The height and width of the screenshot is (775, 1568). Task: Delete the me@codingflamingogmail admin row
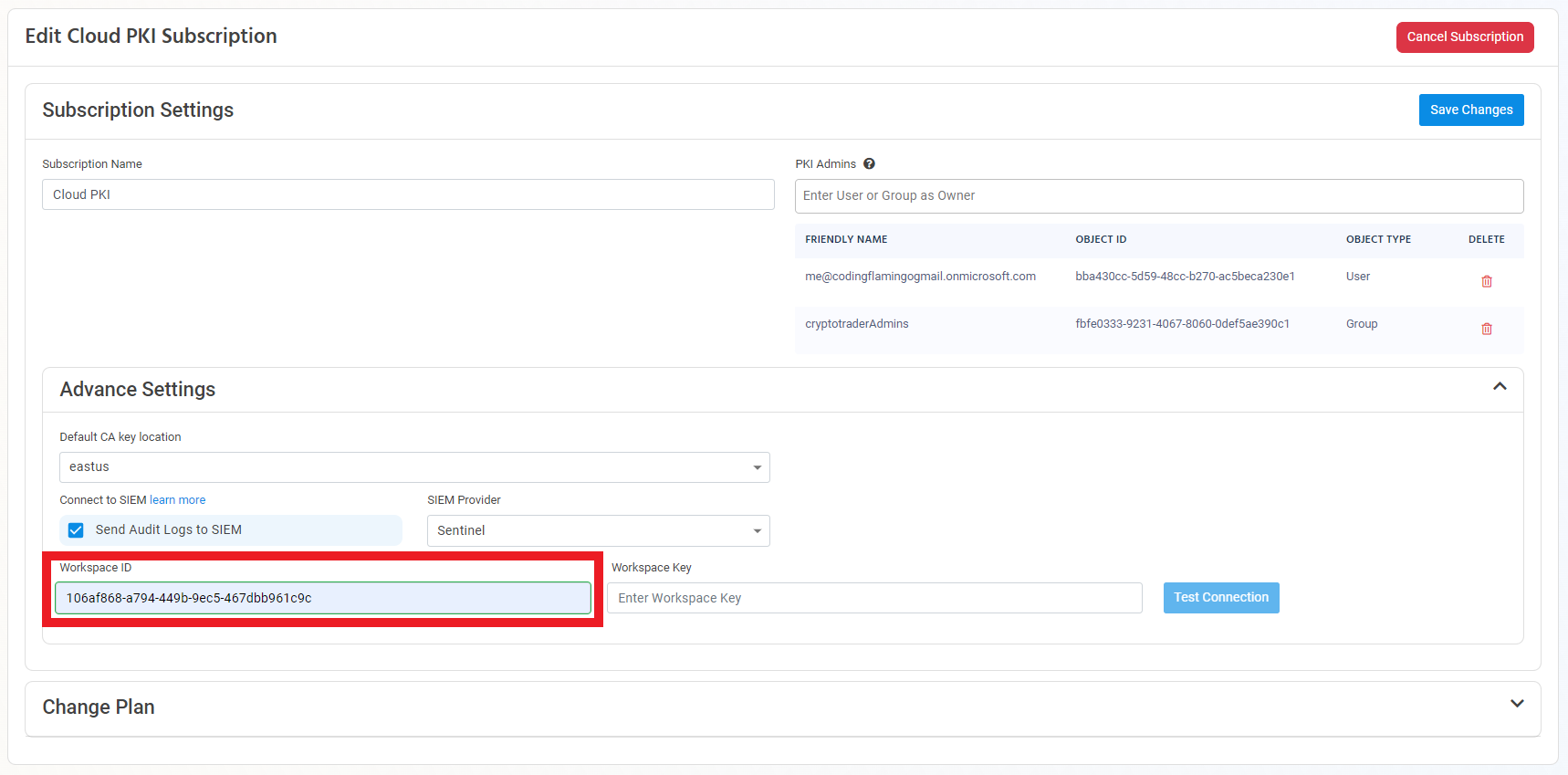click(1487, 281)
